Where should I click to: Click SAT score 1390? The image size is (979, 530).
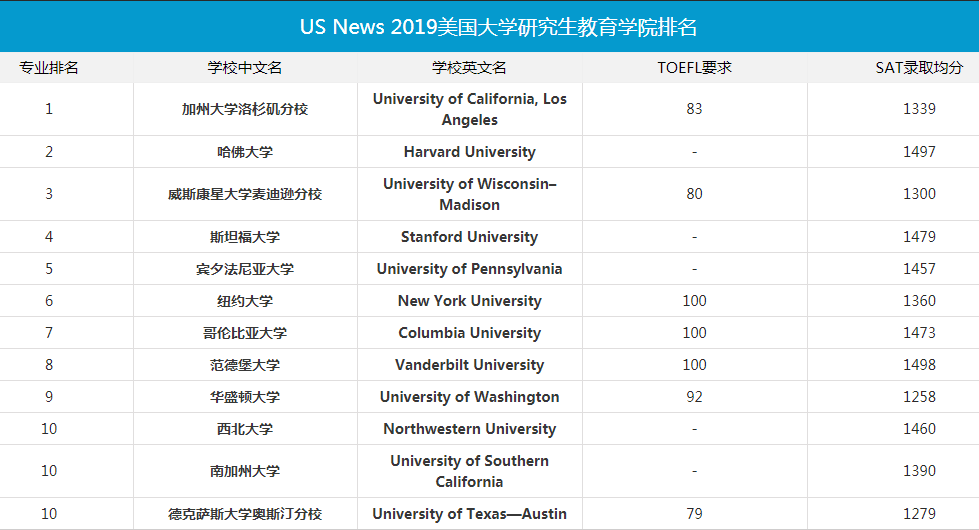[x=919, y=471]
